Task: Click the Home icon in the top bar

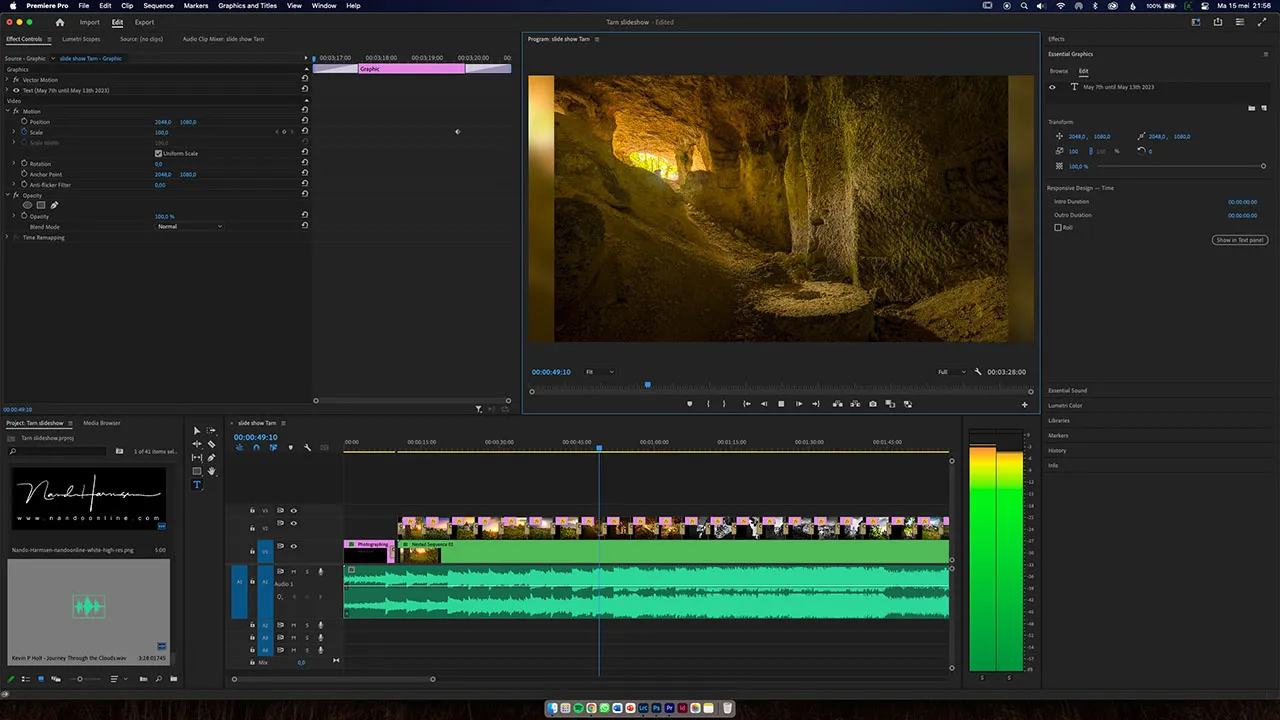Action: click(60, 22)
